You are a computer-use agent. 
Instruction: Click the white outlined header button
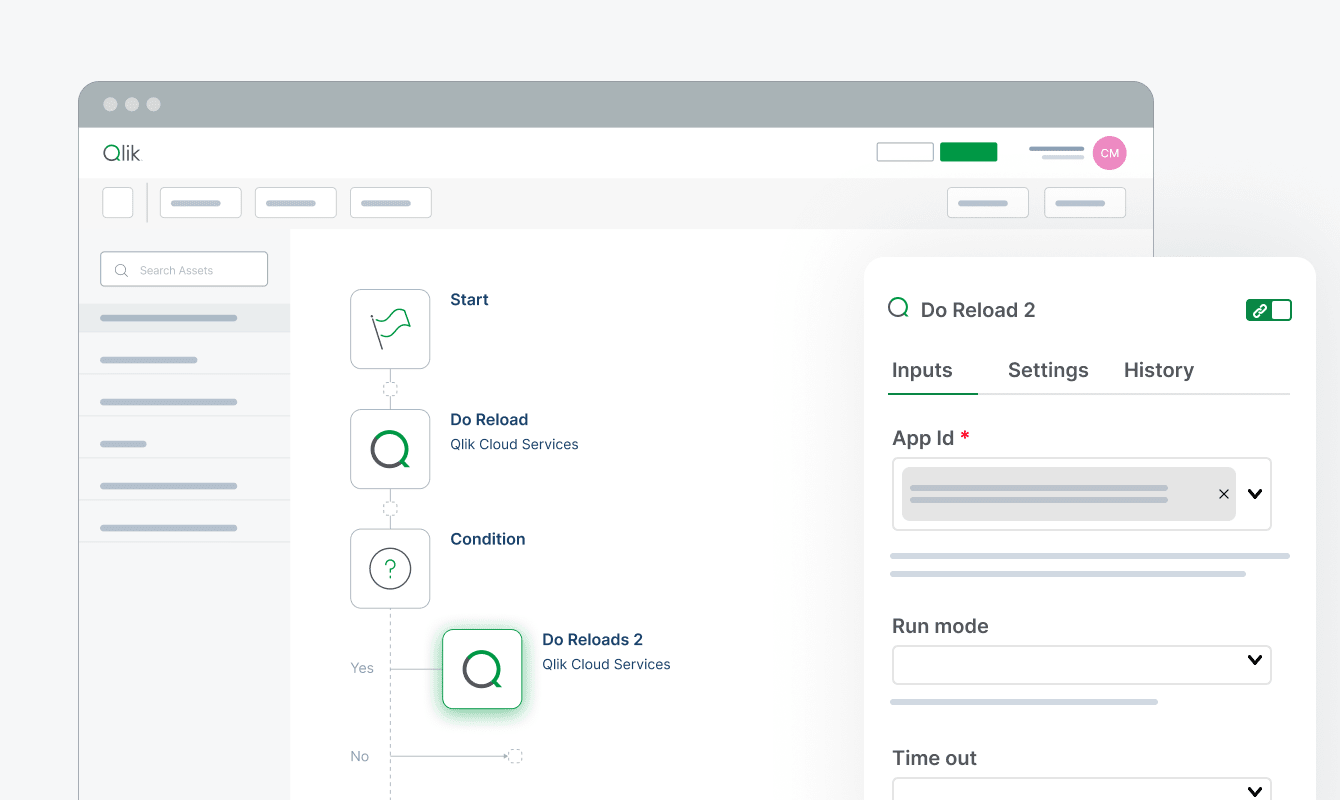coord(905,152)
